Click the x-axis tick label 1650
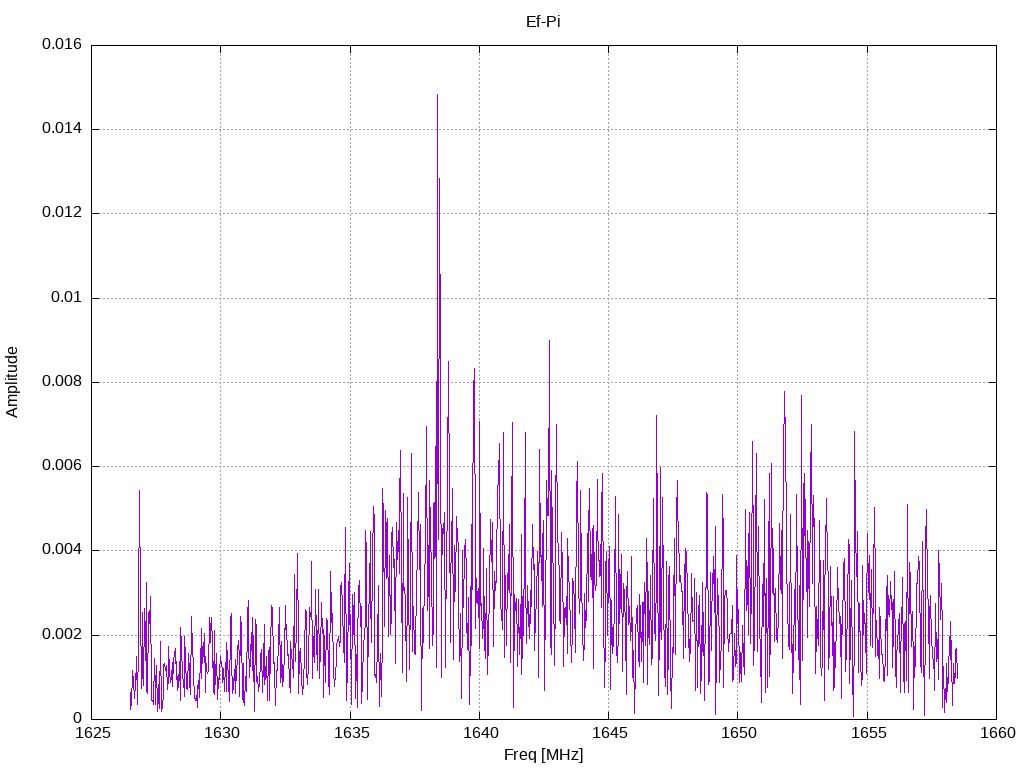The height and width of the screenshot is (768, 1024). coord(739,733)
